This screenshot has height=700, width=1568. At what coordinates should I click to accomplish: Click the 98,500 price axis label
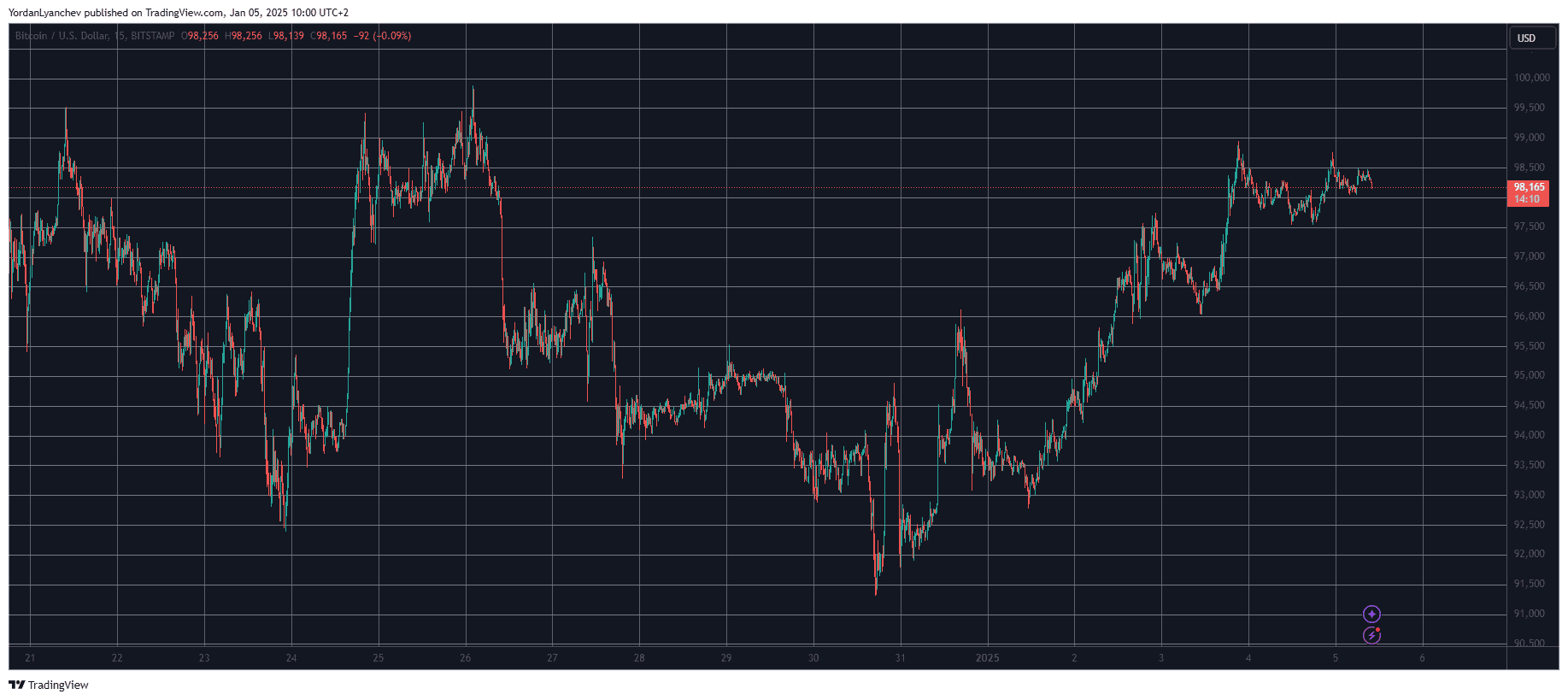(1529, 168)
